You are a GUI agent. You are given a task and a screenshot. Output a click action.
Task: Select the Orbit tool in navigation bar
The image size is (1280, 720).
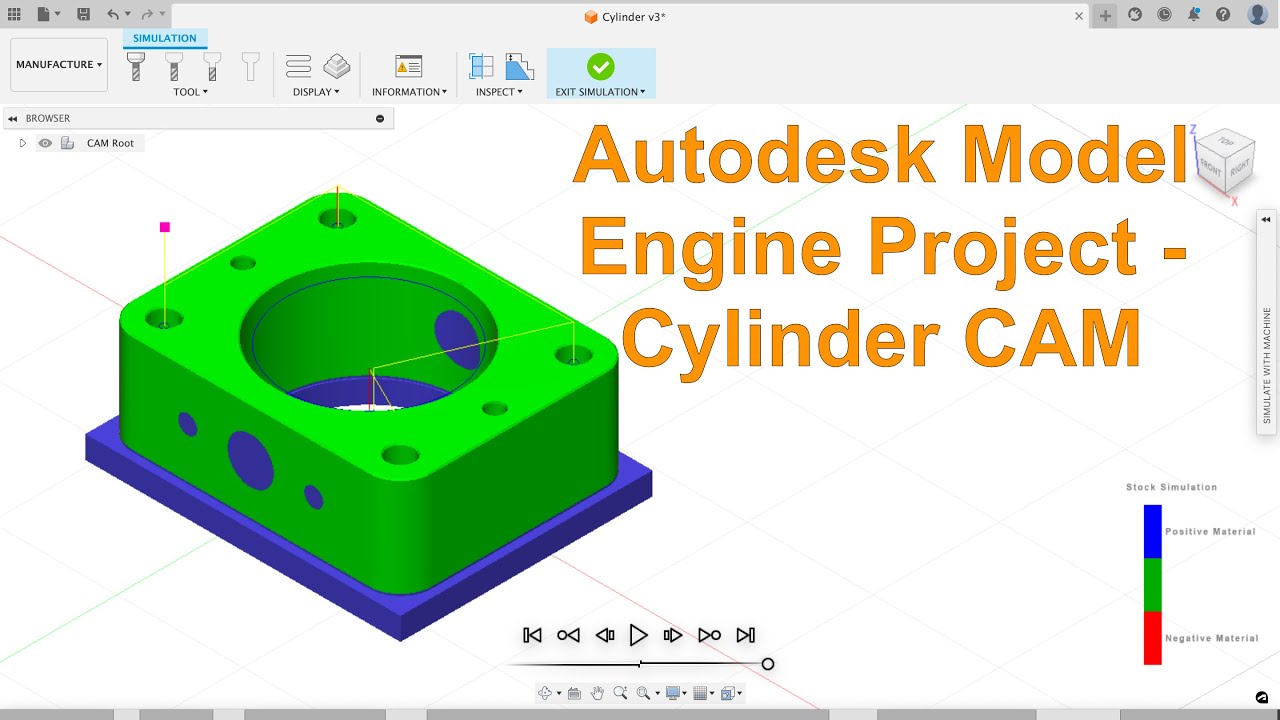coord(545,693)
